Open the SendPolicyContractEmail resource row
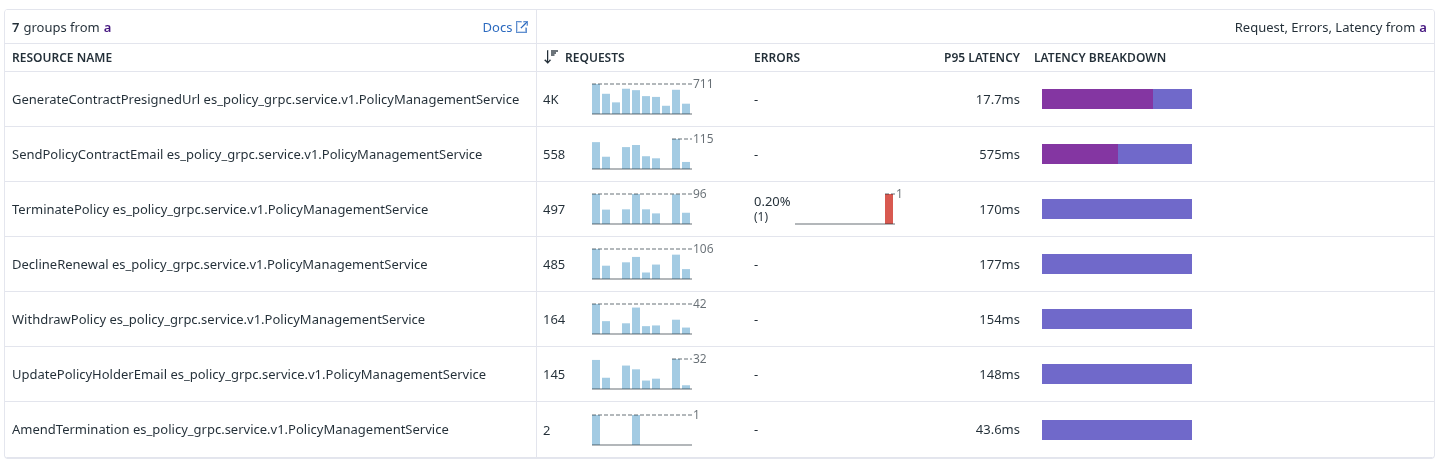This screenshot has height=464, width=1441. pos(247,155)
